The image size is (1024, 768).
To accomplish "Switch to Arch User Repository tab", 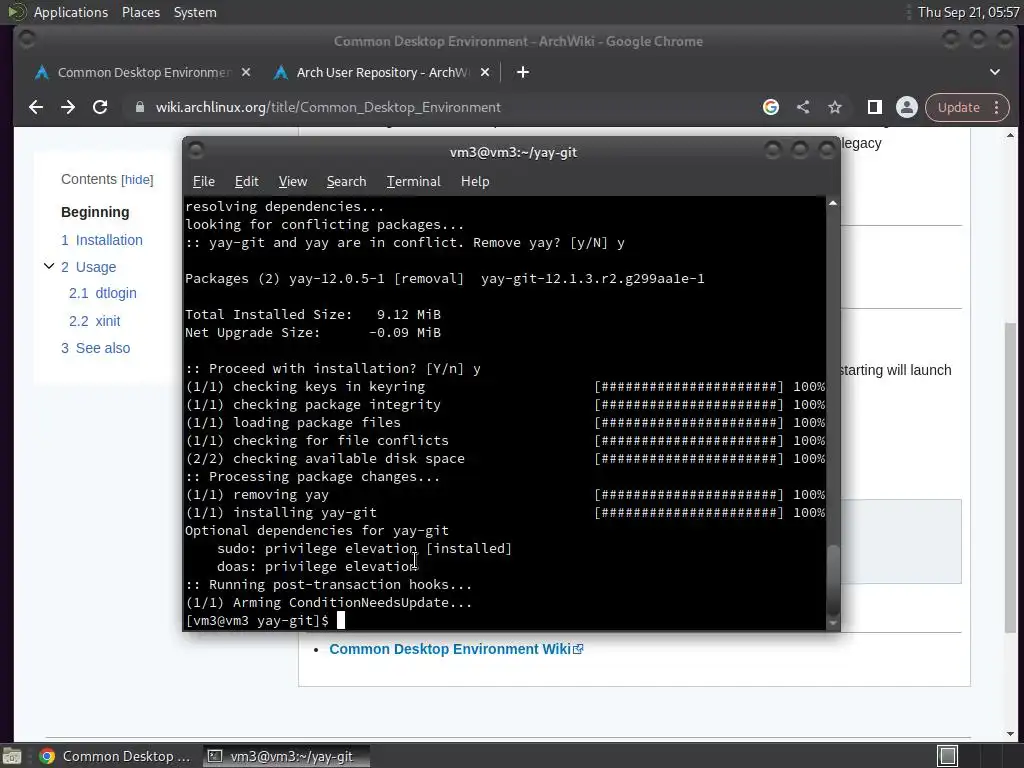I will [x=381, y=72].
